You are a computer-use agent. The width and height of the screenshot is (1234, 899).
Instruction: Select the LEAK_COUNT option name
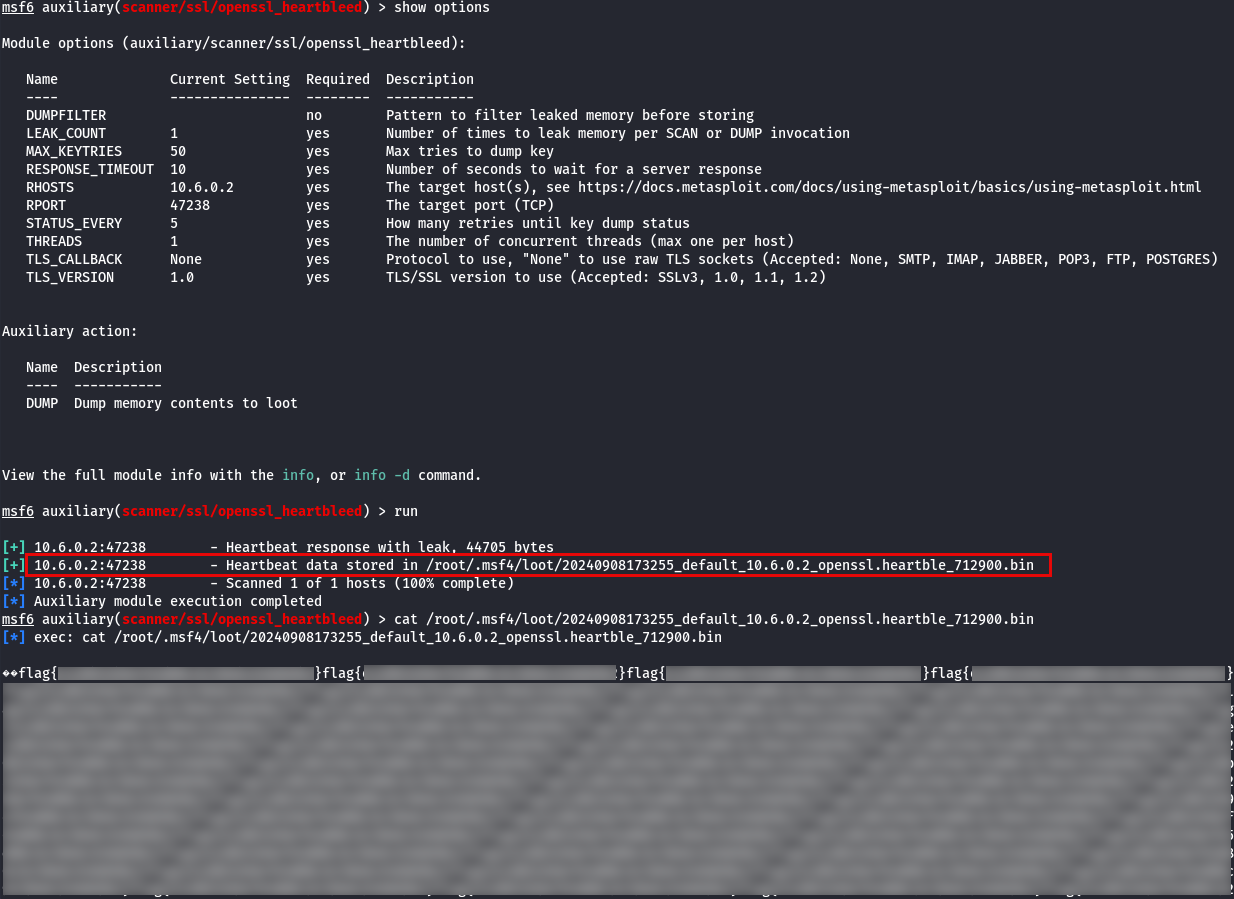point(66,133)
